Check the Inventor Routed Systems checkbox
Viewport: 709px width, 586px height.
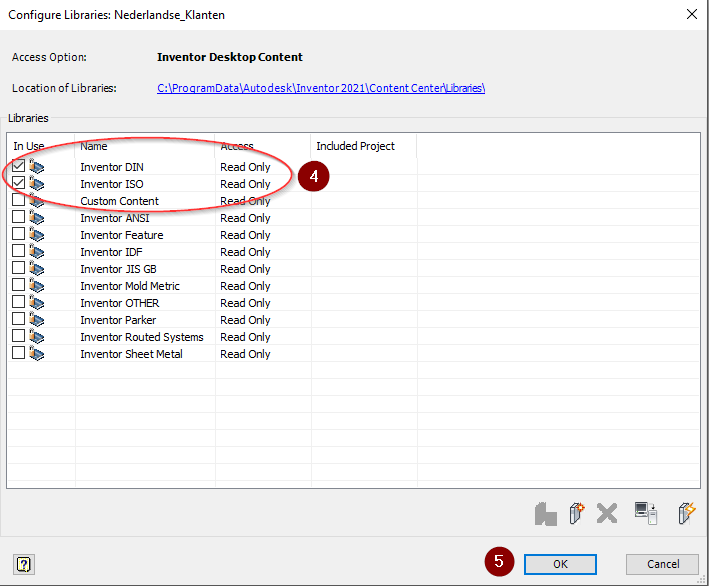coord(19,336)
